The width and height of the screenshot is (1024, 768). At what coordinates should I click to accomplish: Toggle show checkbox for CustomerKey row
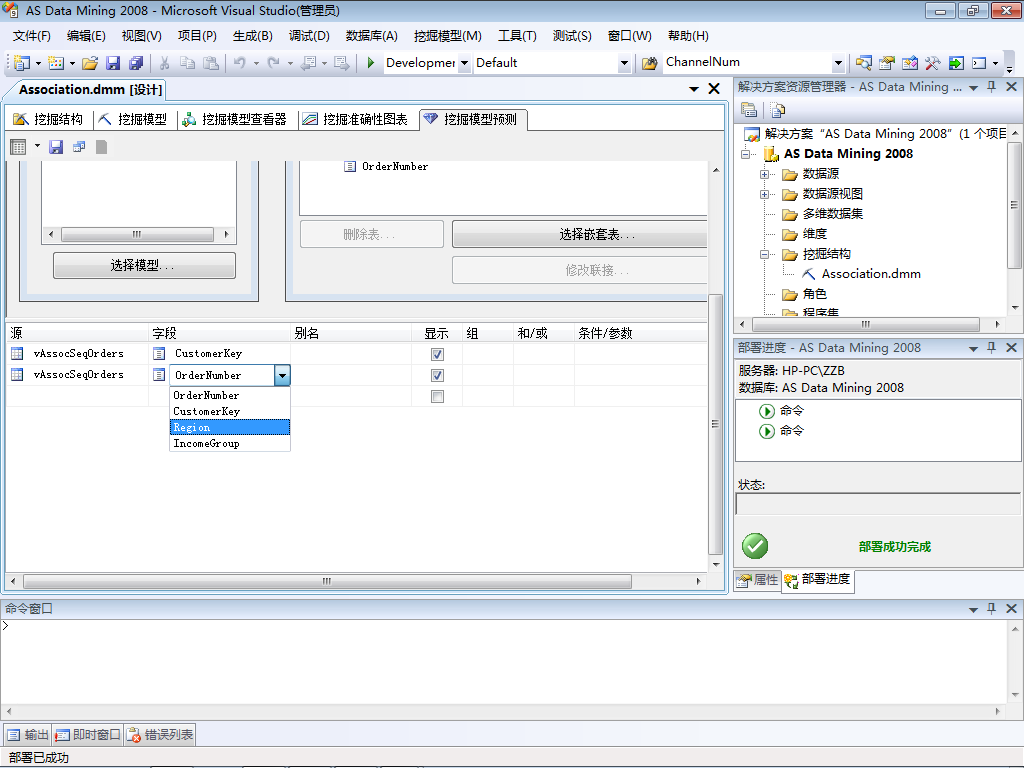pos(438,355)
